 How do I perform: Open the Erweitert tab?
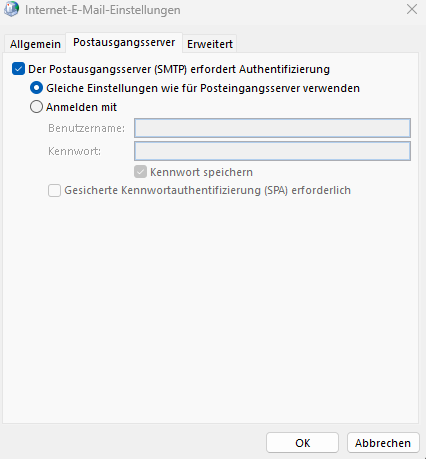click(210, 44)
